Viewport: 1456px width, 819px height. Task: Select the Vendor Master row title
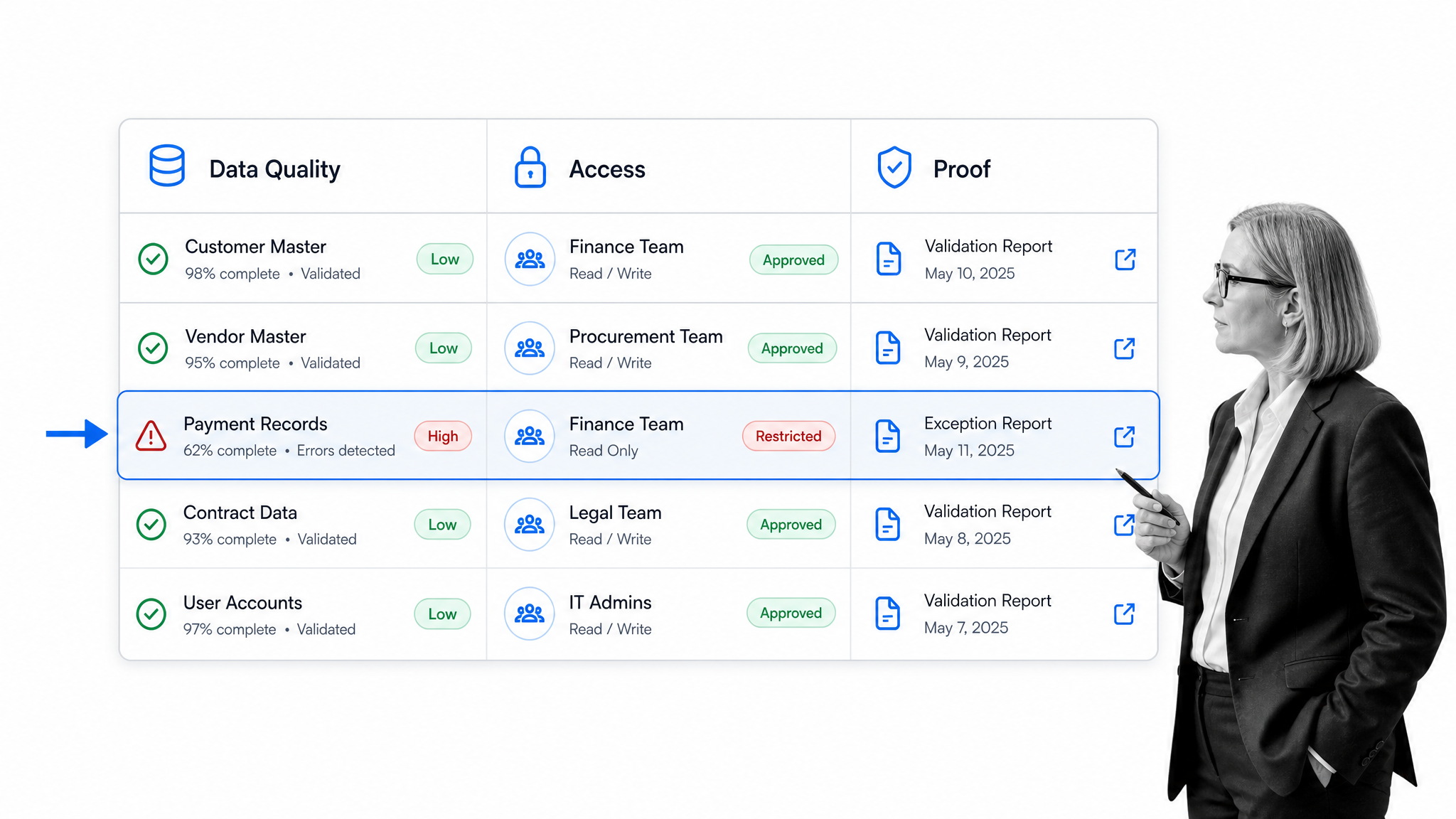pyautogui.click(x=245, y=336)
